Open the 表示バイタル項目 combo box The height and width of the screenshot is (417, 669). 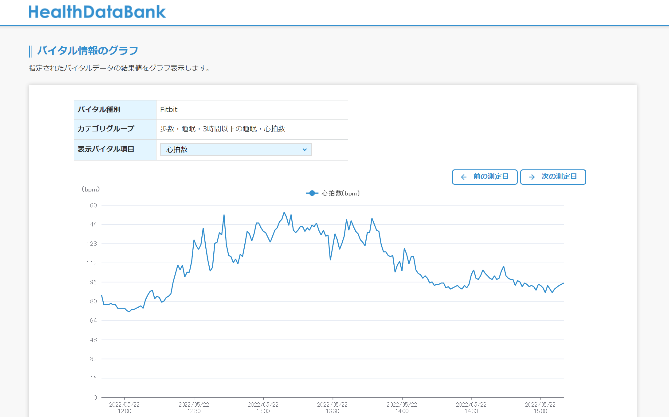(235, 149)
